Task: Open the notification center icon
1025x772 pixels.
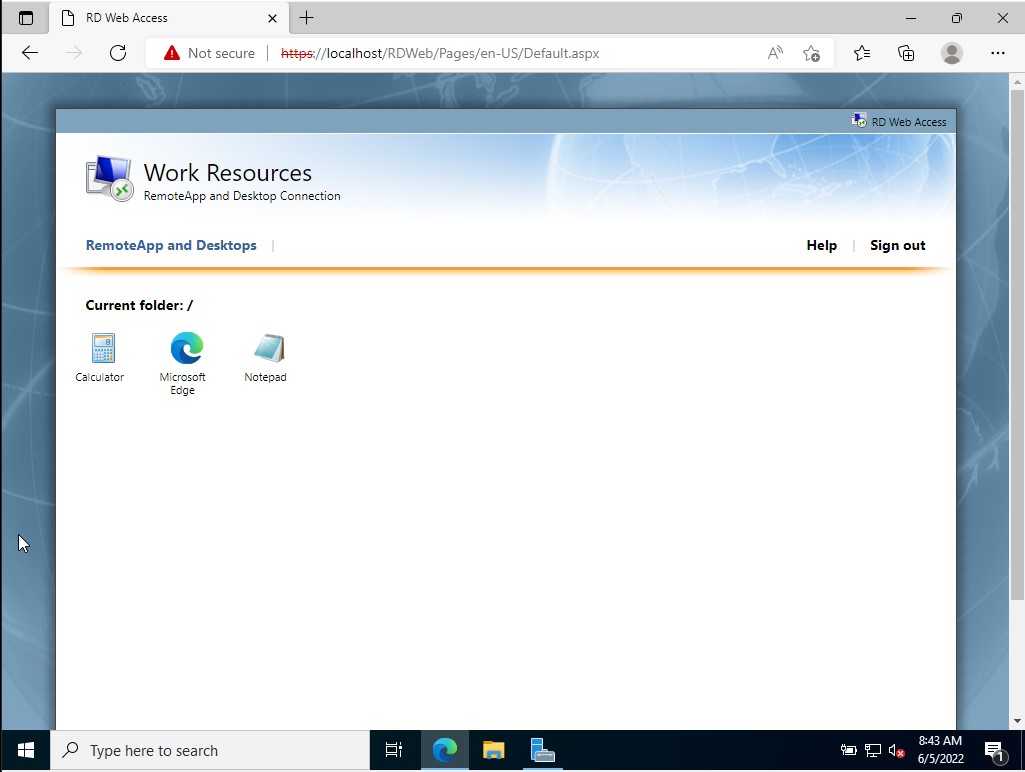Action: [x=995, y=752]
